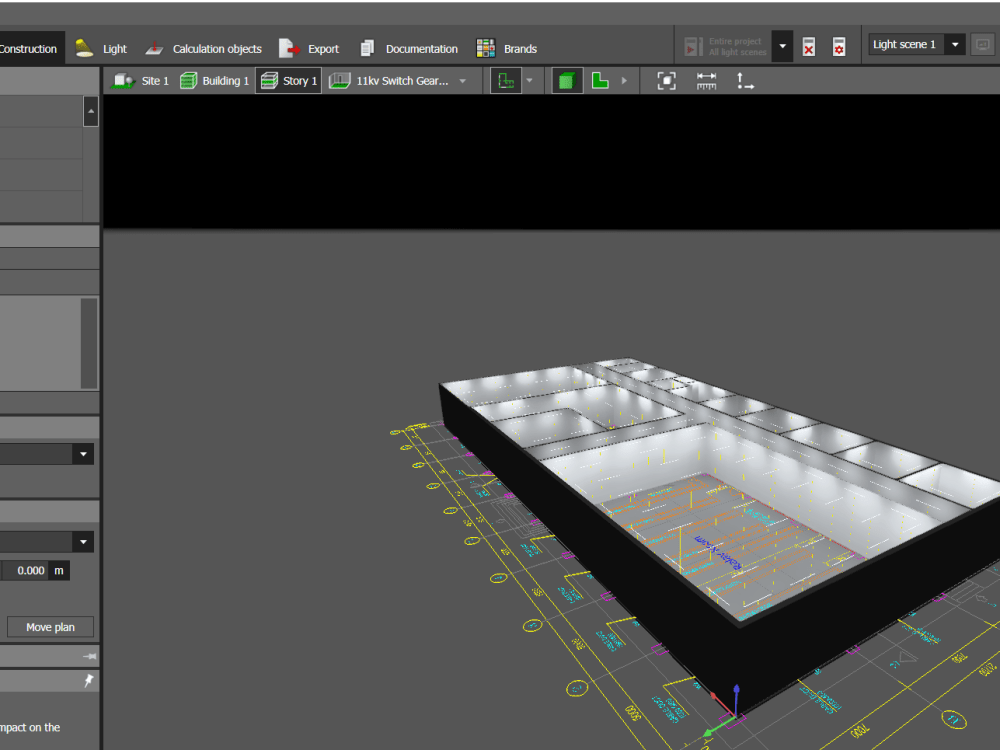
Task: Toggle the horizontal pin icon above Move plan
Action: [x=89, y=656]
